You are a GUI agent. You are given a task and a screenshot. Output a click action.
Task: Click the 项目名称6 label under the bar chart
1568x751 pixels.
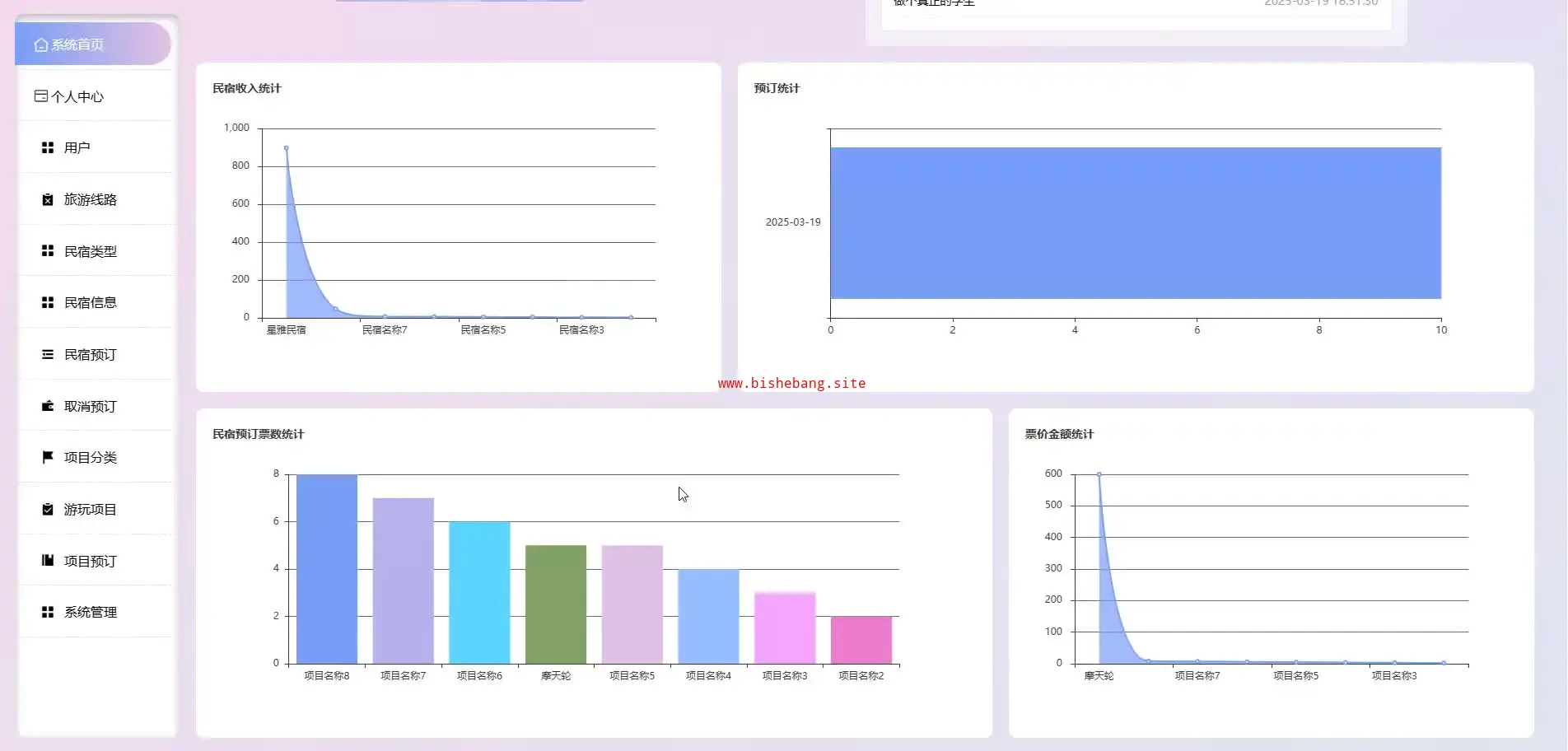pos(479,676)
